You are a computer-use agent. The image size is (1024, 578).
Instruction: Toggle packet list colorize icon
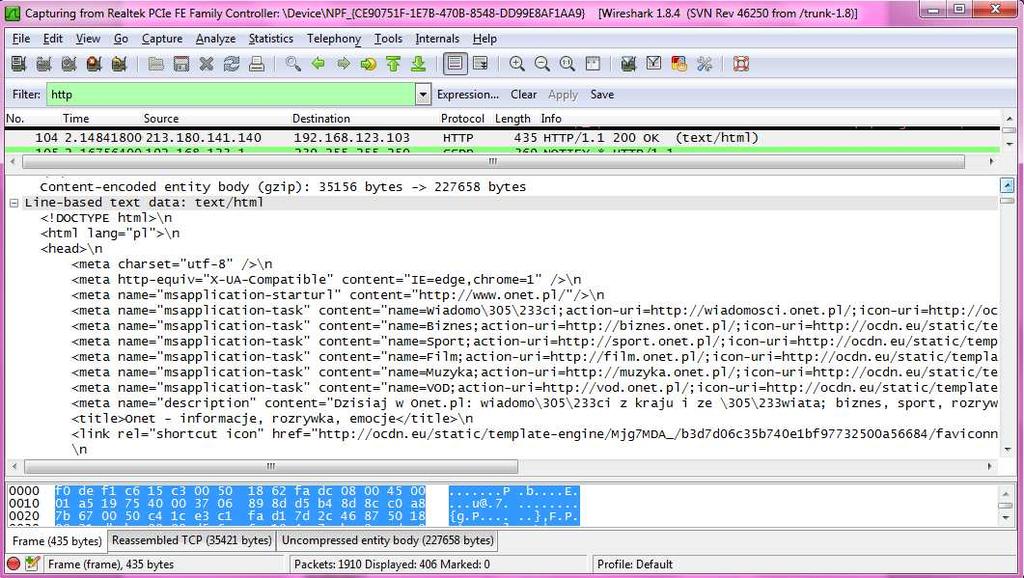coord(455,64)
